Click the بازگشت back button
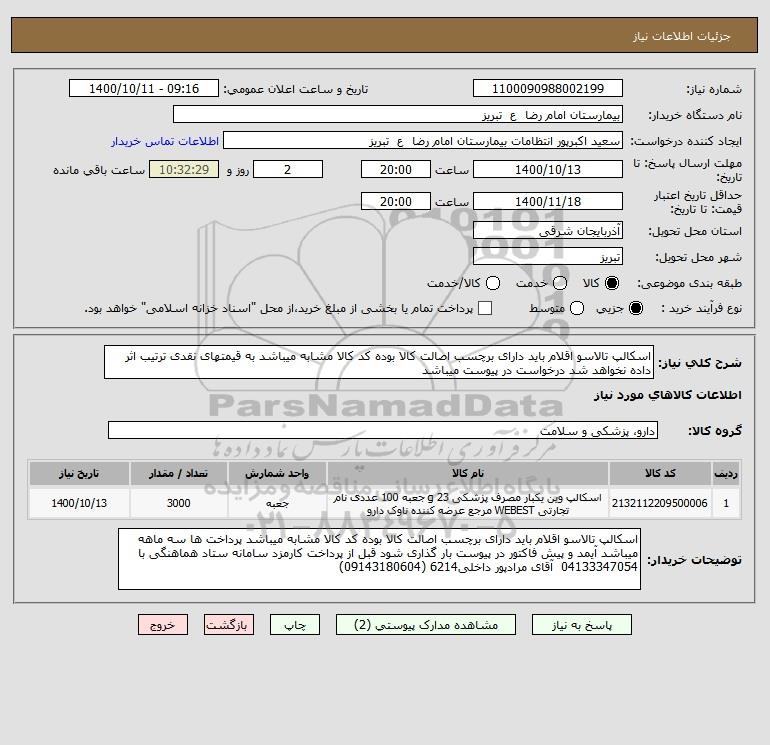 pos(229,625)
